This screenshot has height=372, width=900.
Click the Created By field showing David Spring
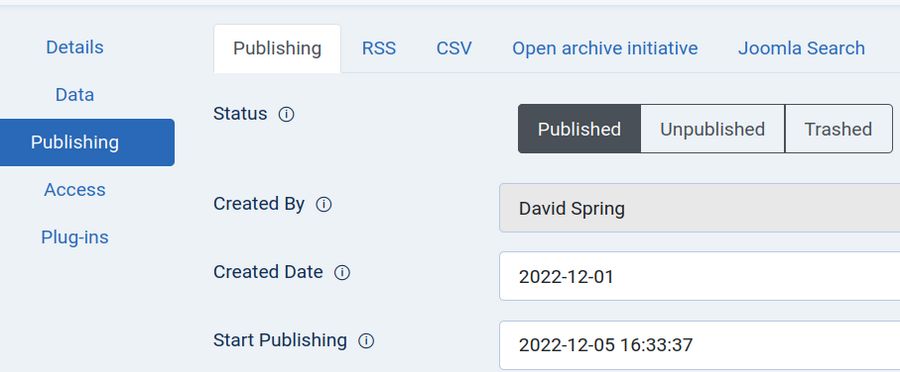(700, 208)
